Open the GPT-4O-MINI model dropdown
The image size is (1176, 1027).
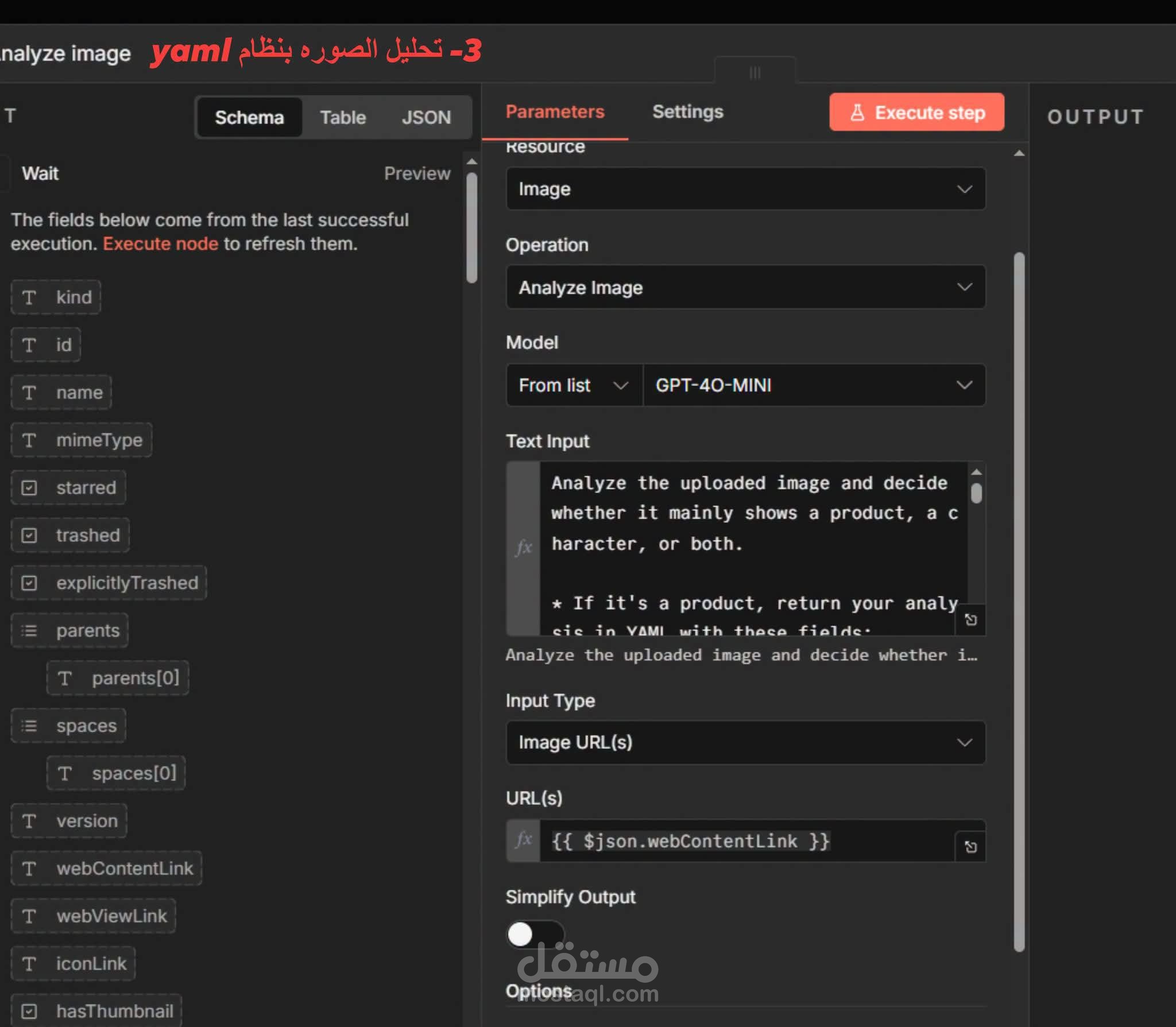tap(814, 385)
